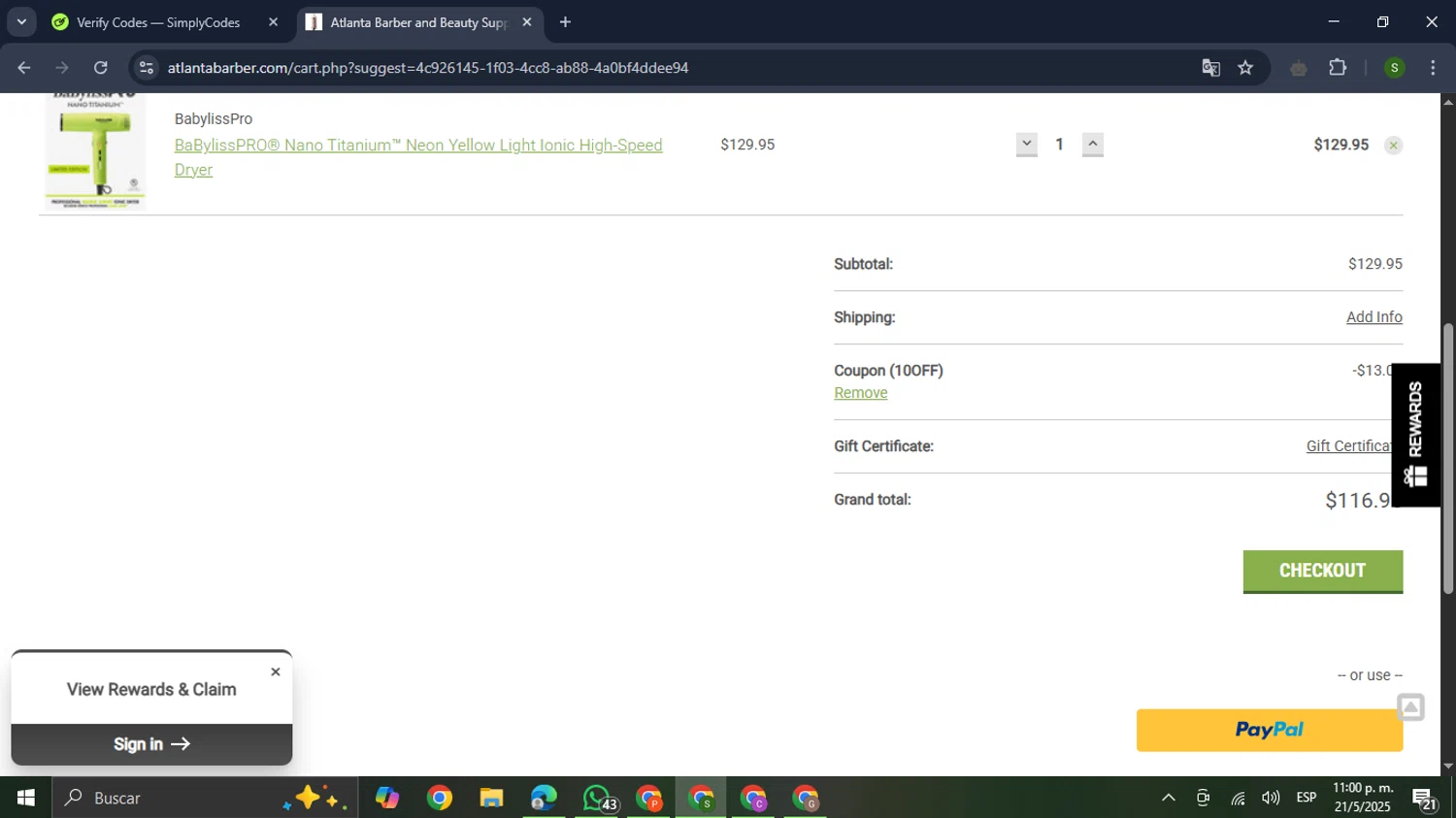Increase dryer quantity with up arrow
Image resolution: width=1456 pixels, height=818 pixels.
click(x=1092, y=145)
